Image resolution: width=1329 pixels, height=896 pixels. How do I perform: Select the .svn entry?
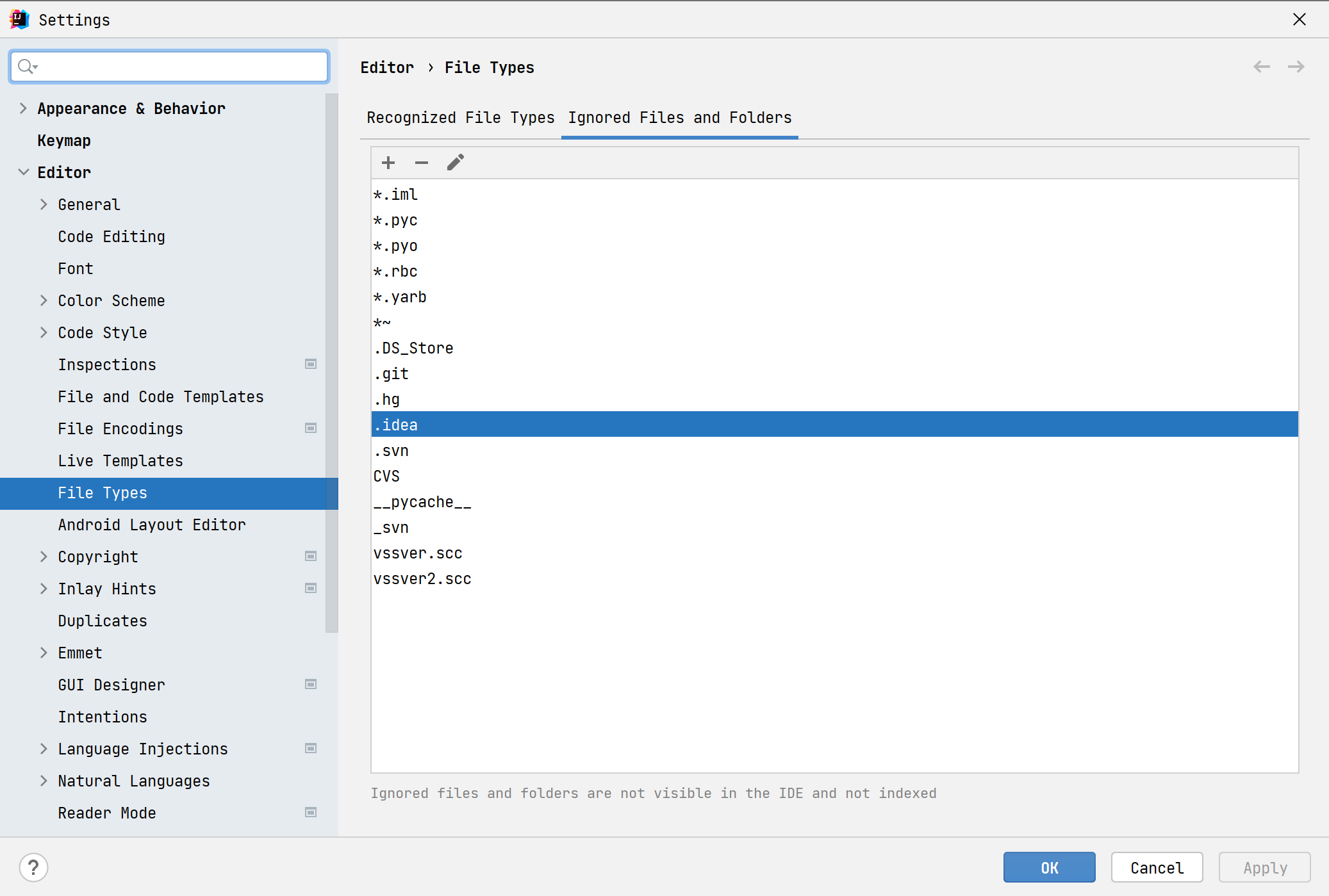tap(835, 450)
